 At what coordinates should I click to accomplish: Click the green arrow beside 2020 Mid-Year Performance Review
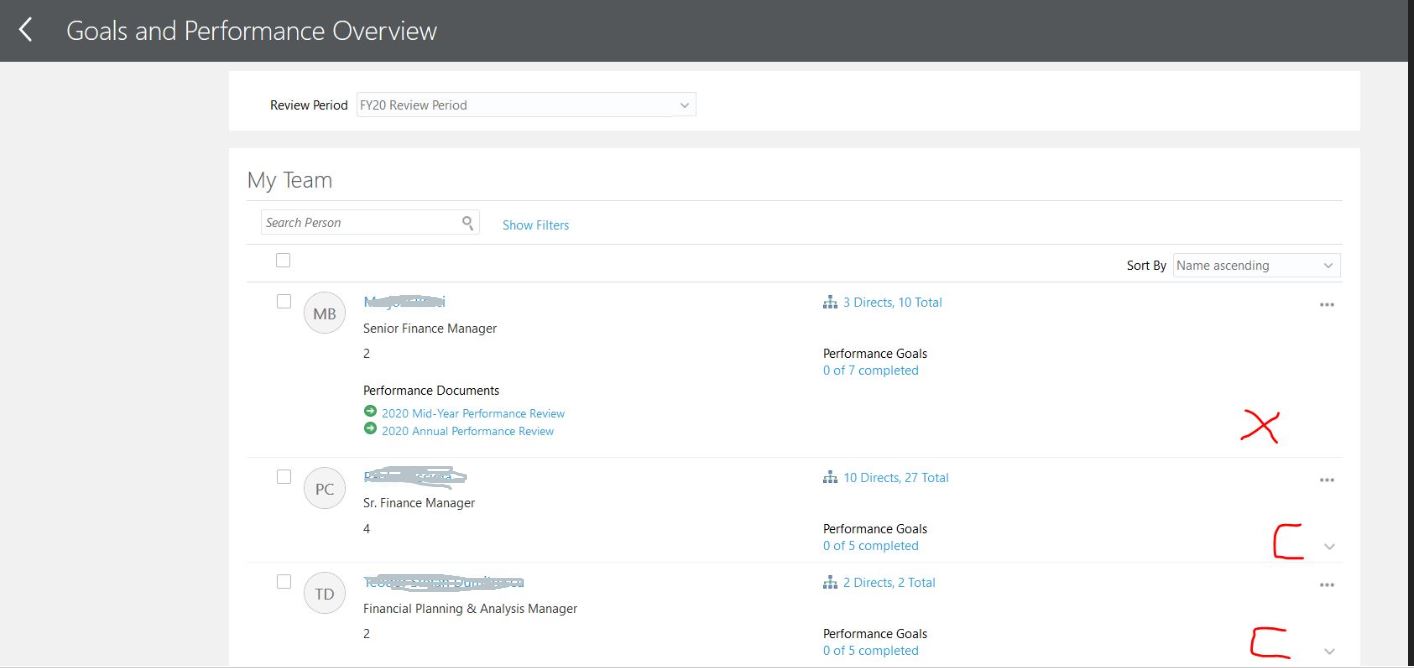(369, 412)
